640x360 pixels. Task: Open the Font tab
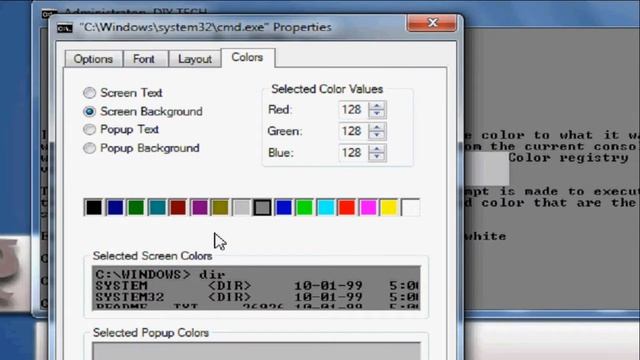pyautogui.click(x=144, y=59)
